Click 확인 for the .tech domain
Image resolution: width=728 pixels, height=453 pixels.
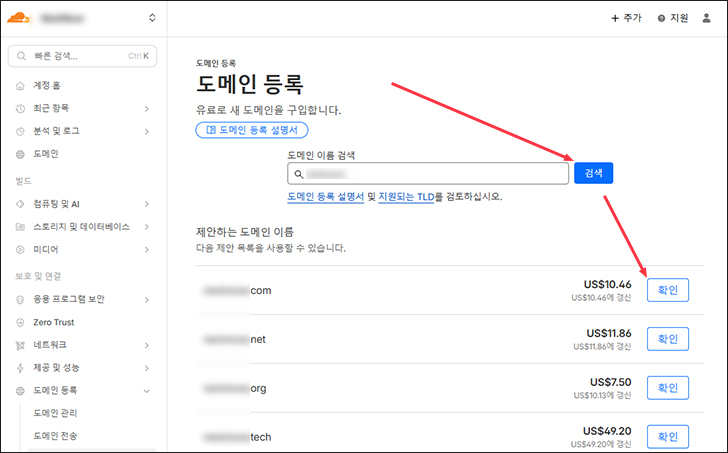(668, 436)
